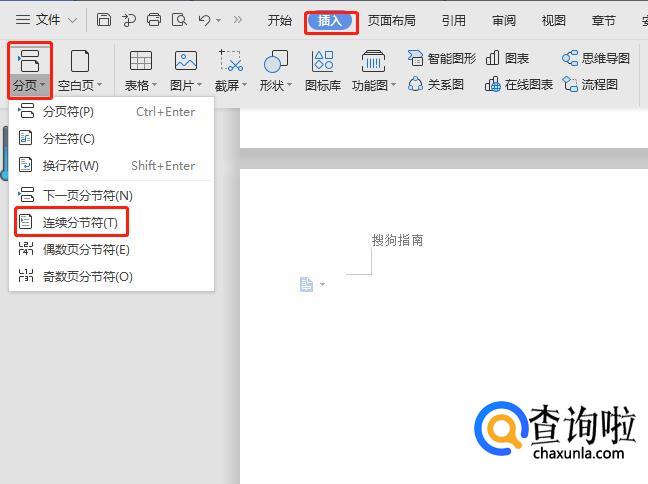648x484 pixels.
Task: Choose 连续分节符(T) from the menu
Action: 80,222
